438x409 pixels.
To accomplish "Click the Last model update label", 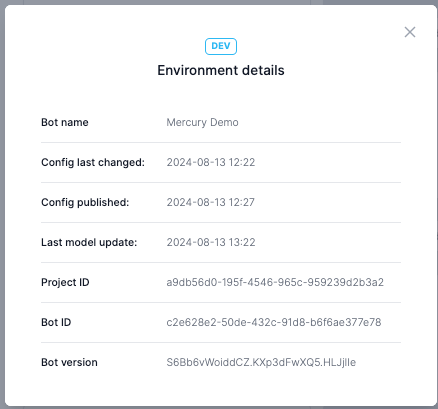I will point(89,242).
